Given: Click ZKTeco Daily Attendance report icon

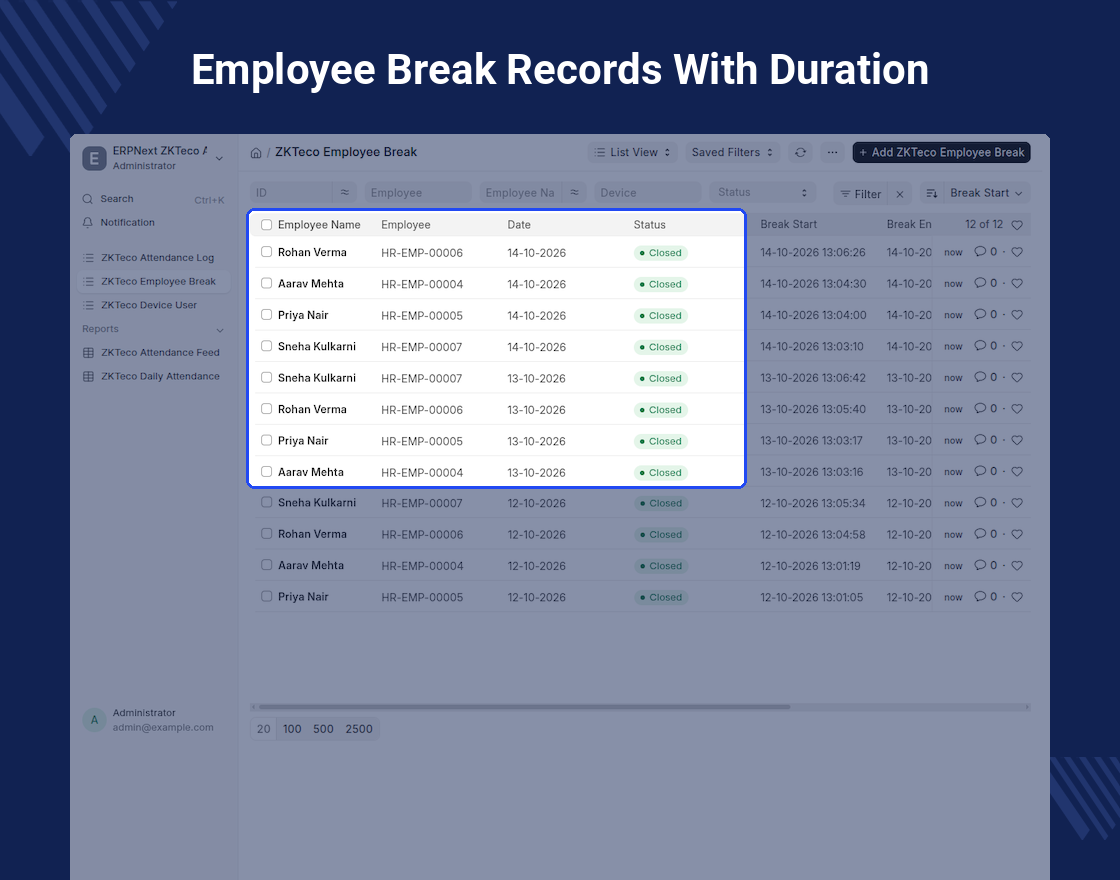Looking at the screenshot, I should coord(89,376).
